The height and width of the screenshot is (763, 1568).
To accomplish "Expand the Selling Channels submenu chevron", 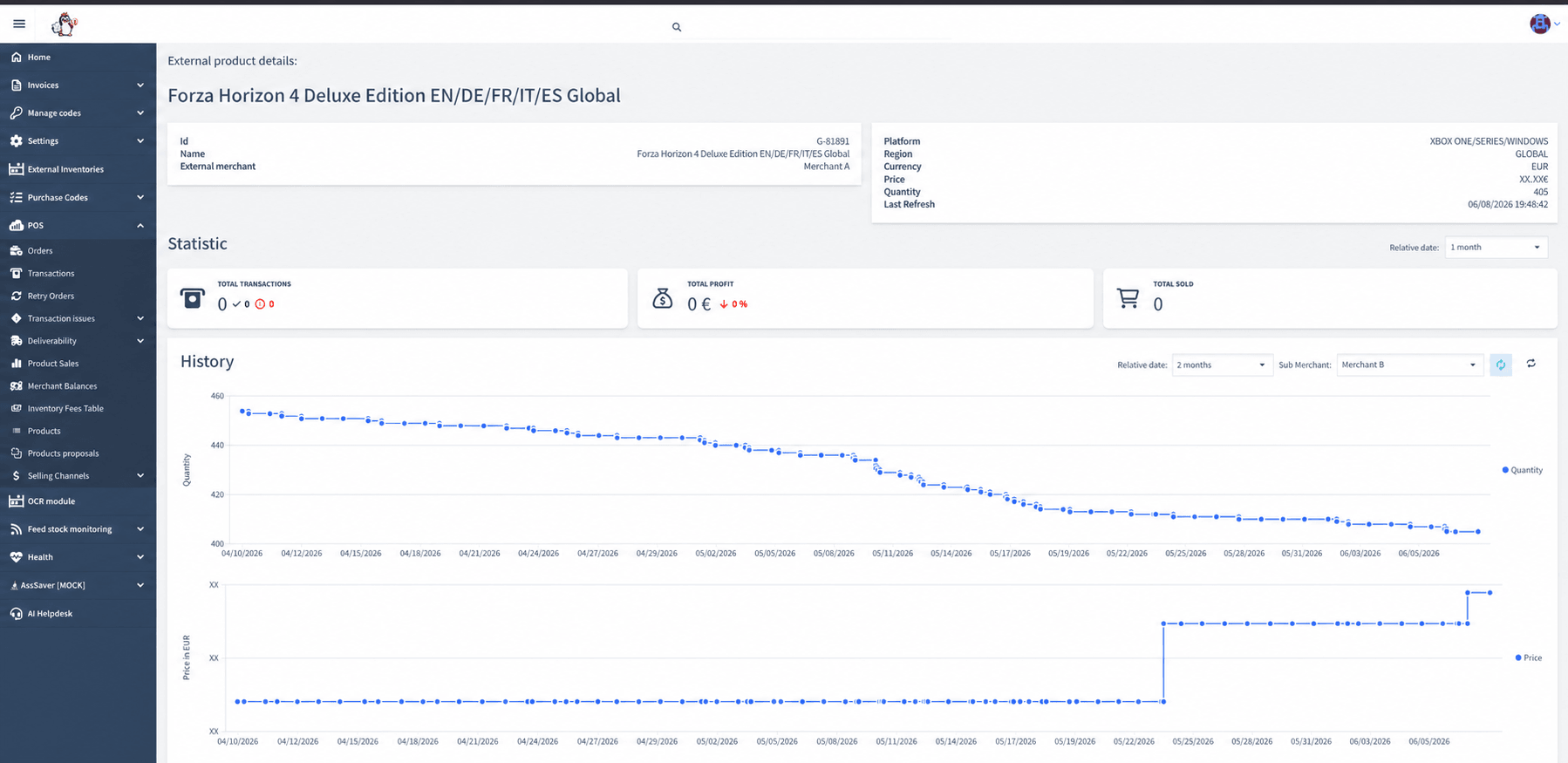I will (x=140, y=476).
